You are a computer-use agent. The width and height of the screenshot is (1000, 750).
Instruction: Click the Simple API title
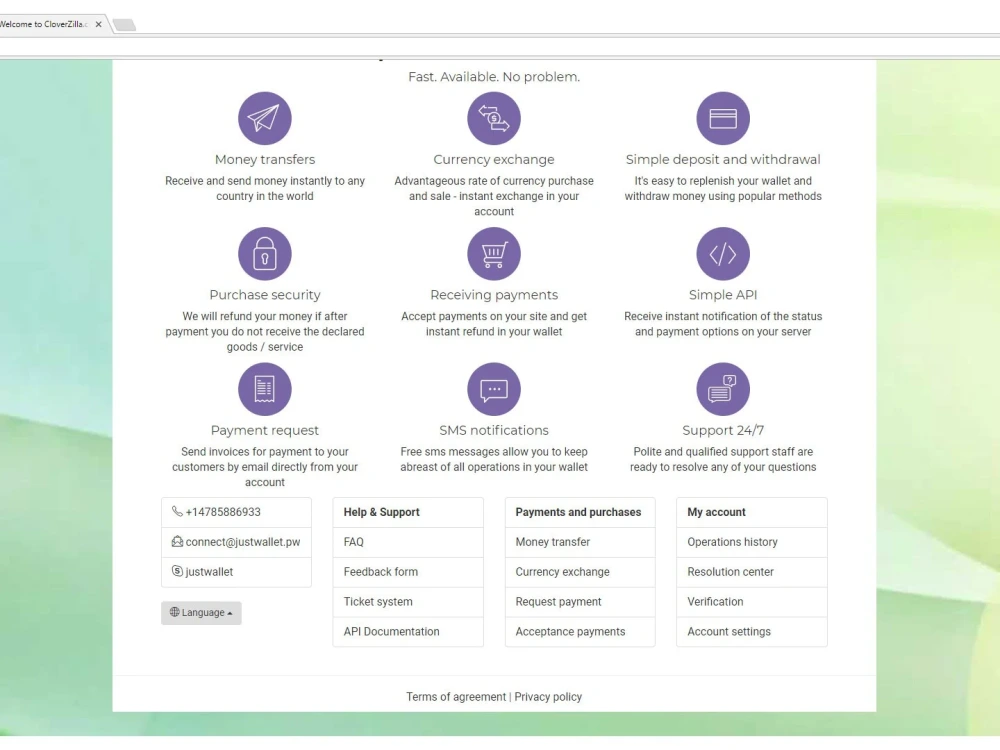723,295
